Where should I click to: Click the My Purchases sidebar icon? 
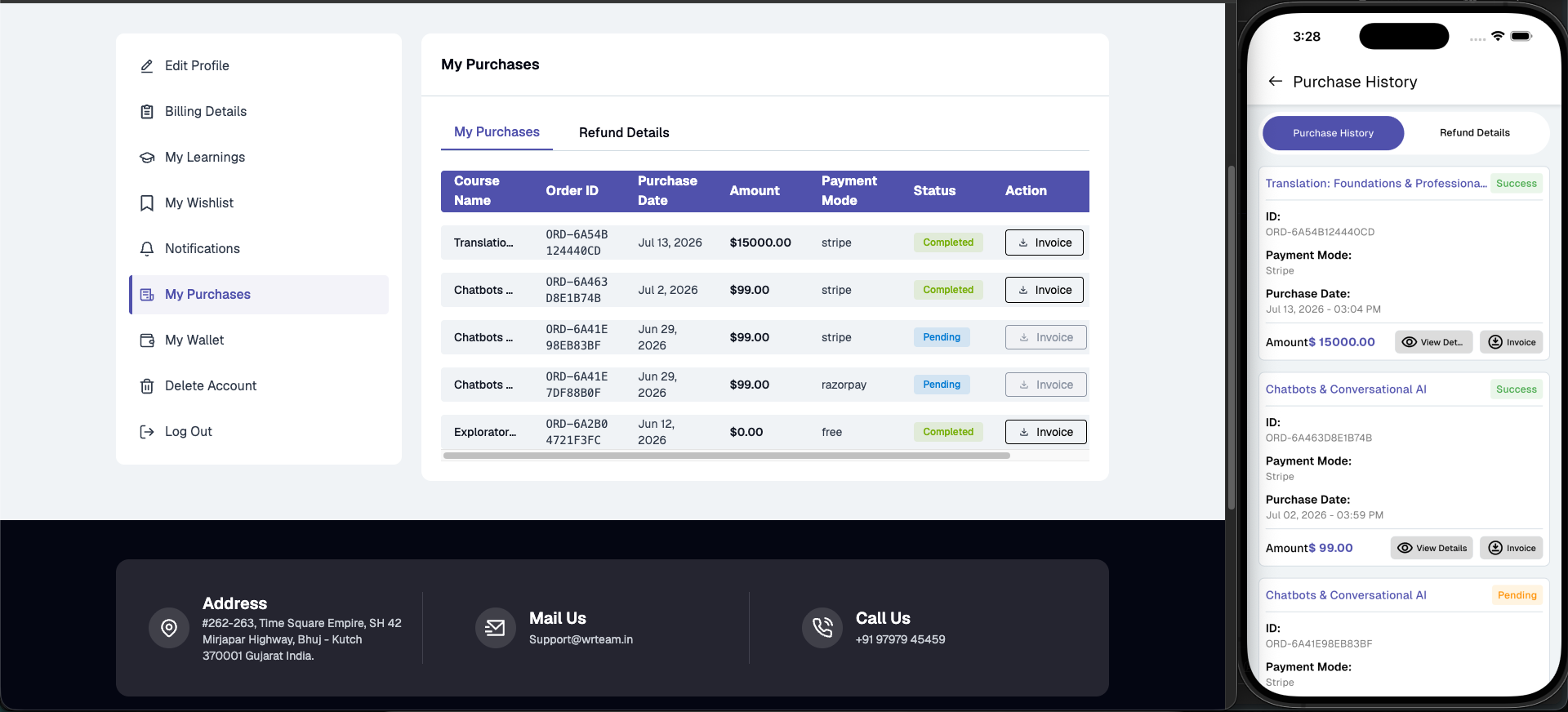147,295
